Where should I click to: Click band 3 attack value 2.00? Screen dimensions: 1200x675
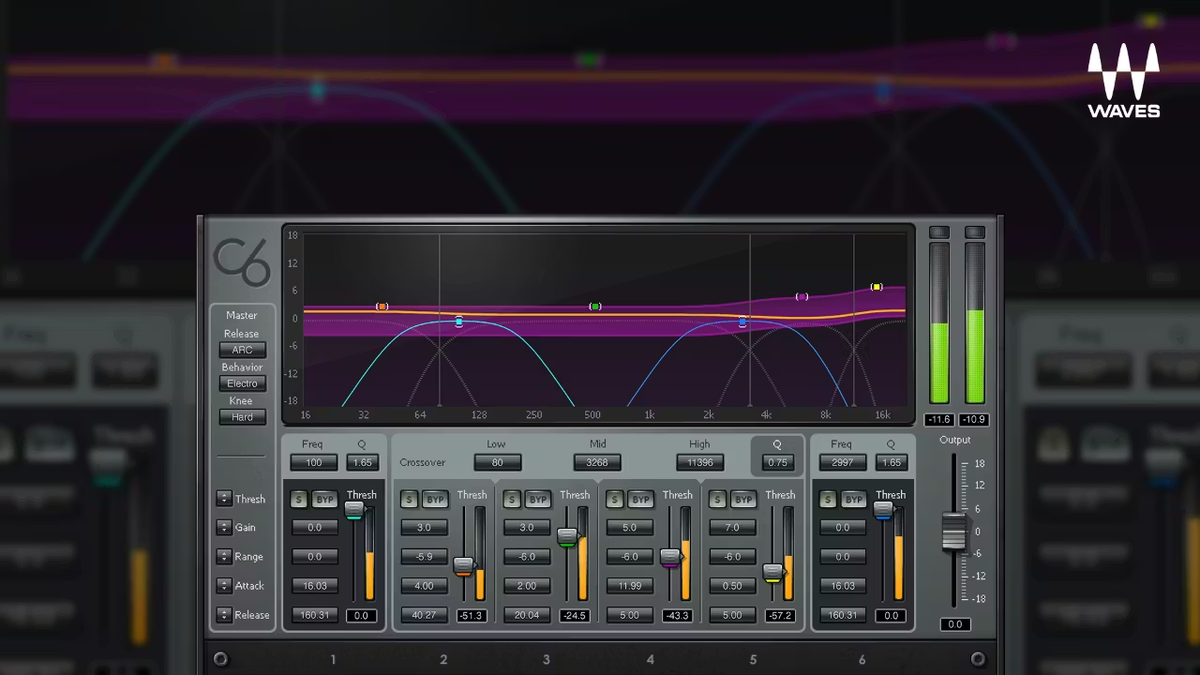527,586
